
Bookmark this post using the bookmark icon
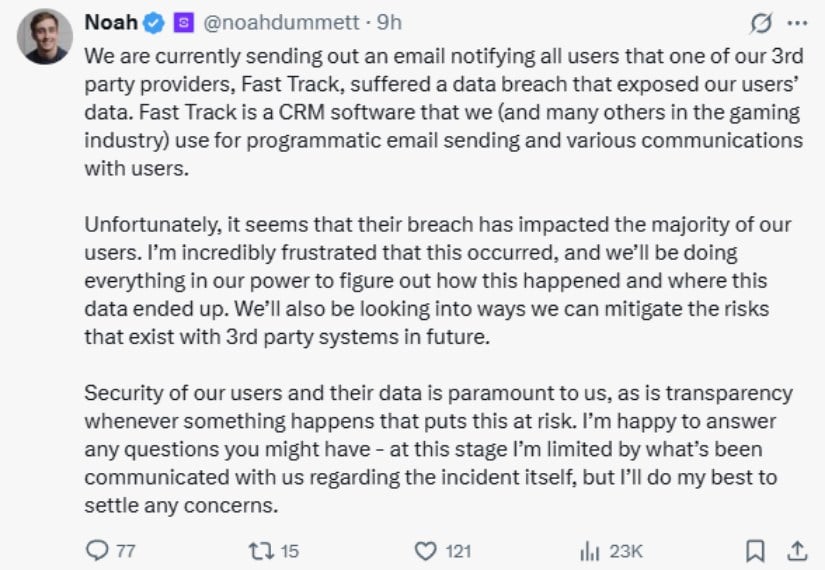(756, 550)
